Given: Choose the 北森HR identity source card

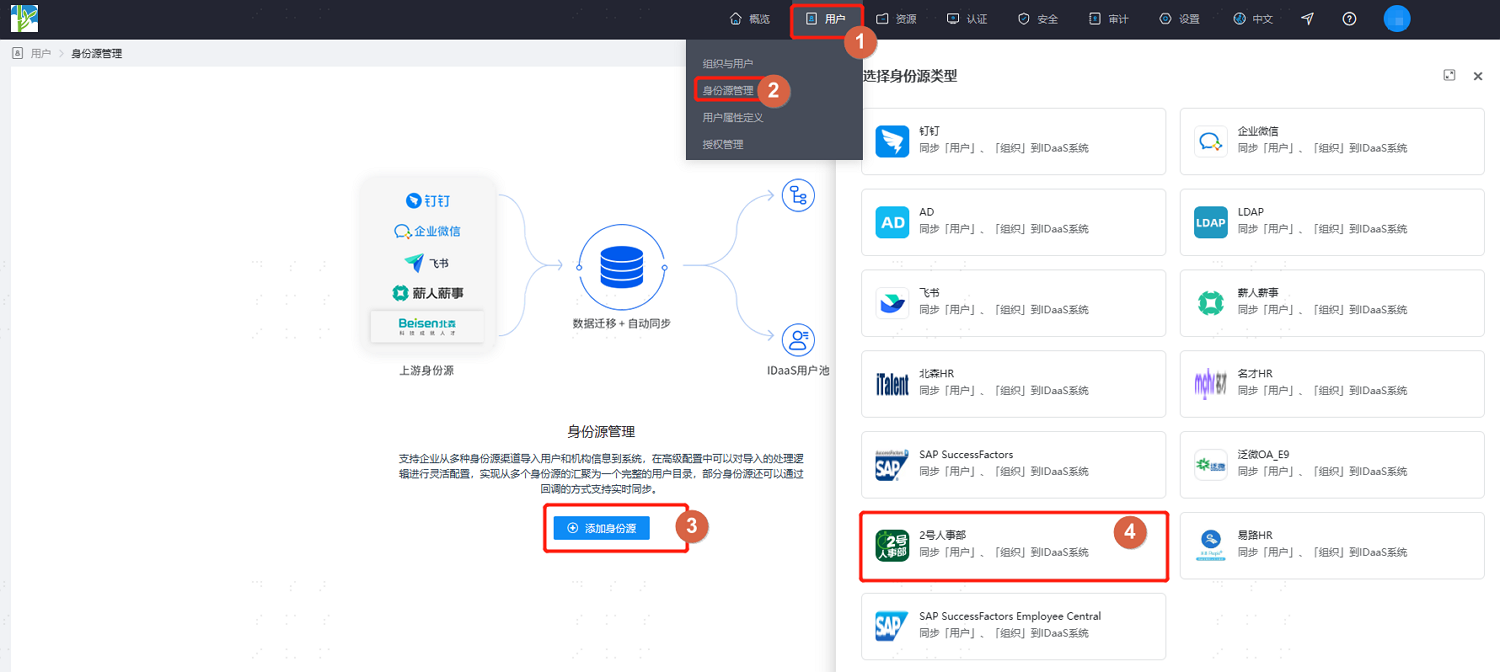Looking at the screenshot, I should (x=1013, y=384).
